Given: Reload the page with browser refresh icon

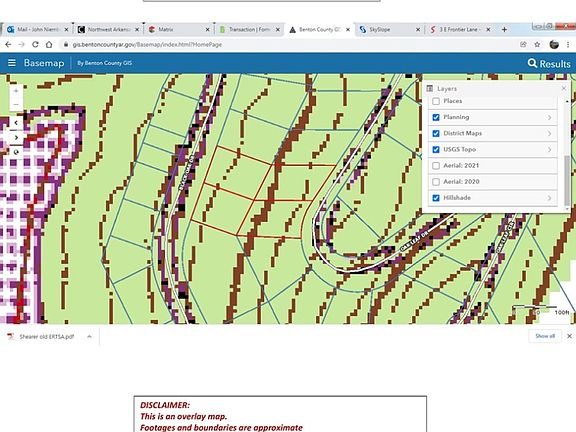Looking at the screenshot, I should [35, 44].
